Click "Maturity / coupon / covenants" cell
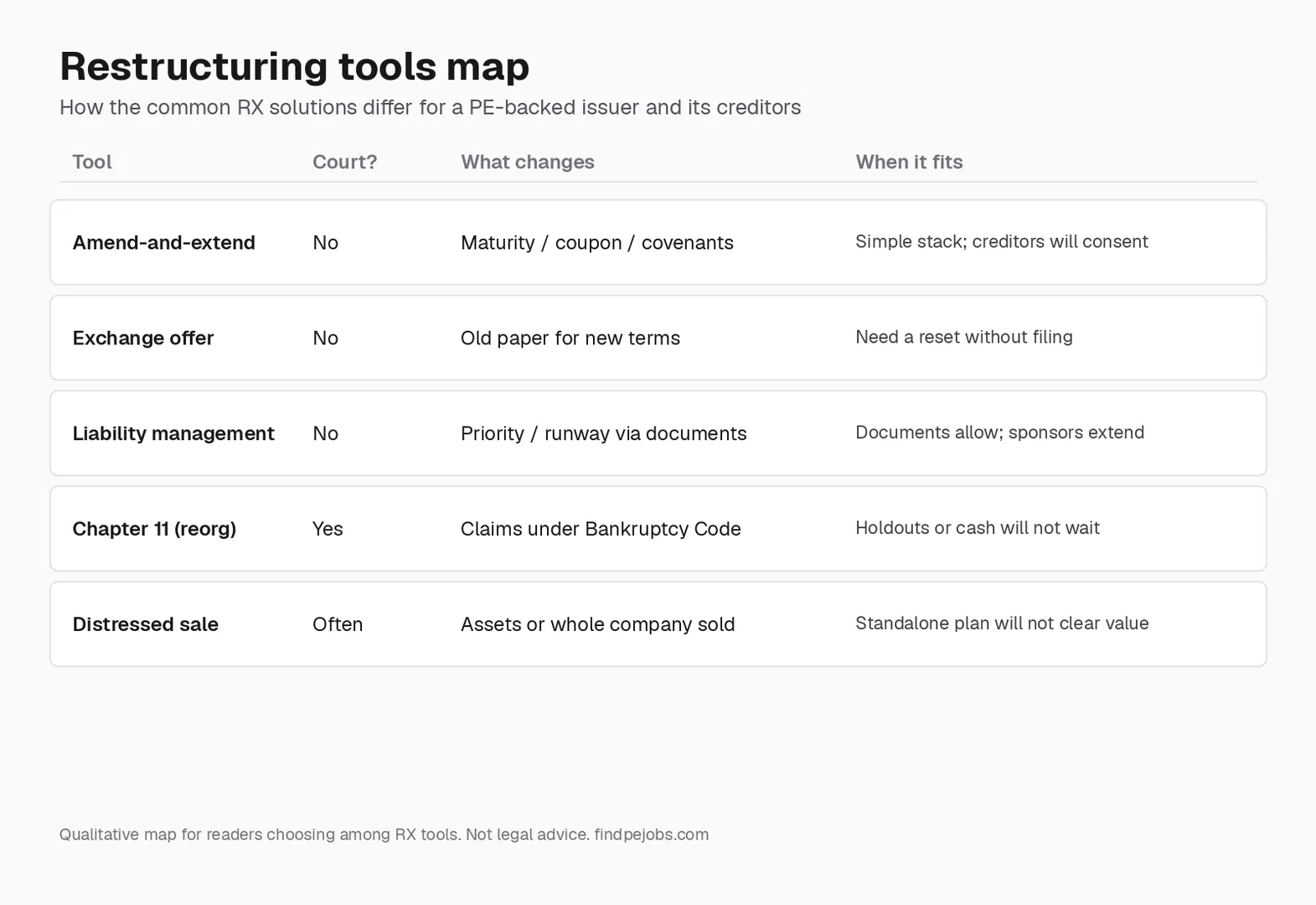The height and width of the screenshot is (905, 1316). point(597,242)
